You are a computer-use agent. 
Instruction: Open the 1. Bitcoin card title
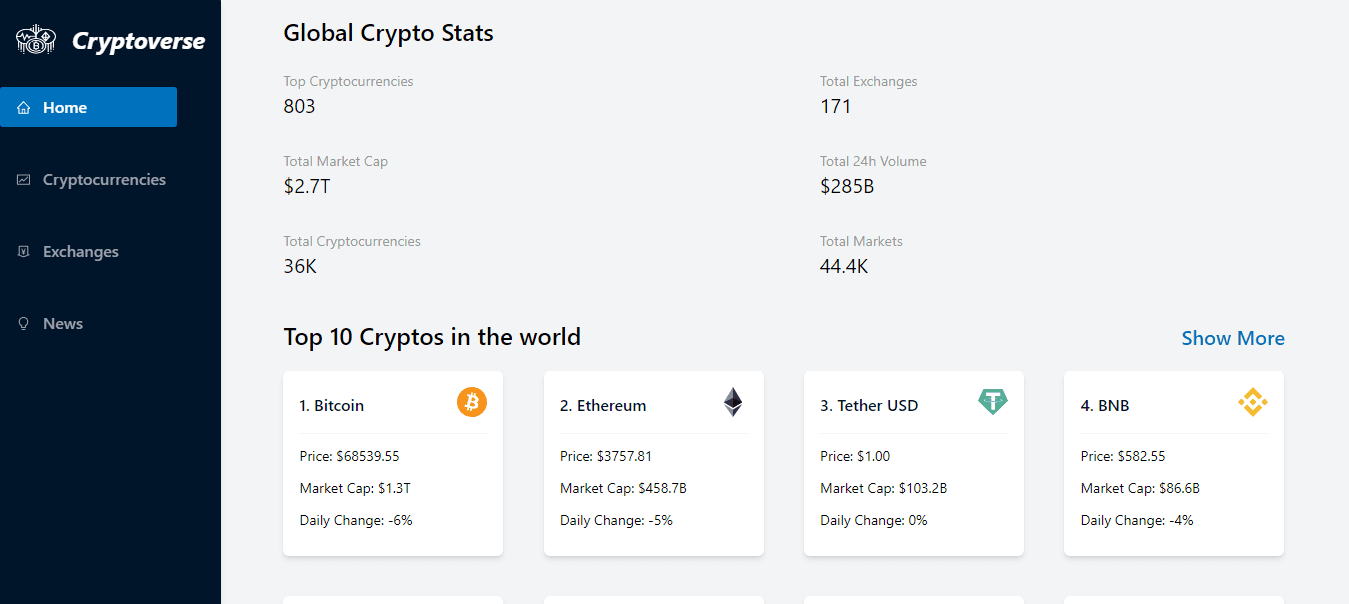[332, 405]
